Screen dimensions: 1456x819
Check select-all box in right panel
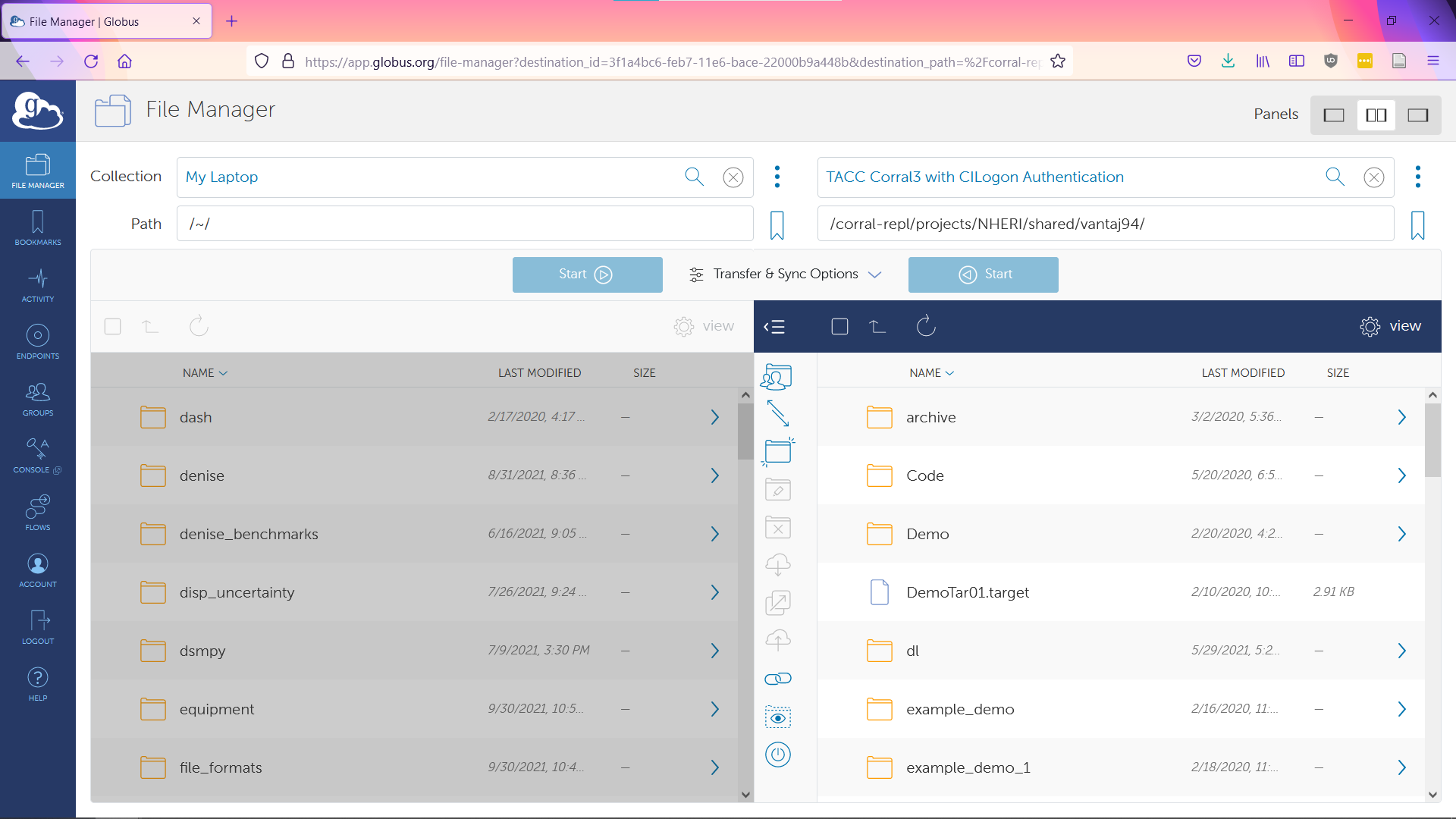(x=839, y=327)
